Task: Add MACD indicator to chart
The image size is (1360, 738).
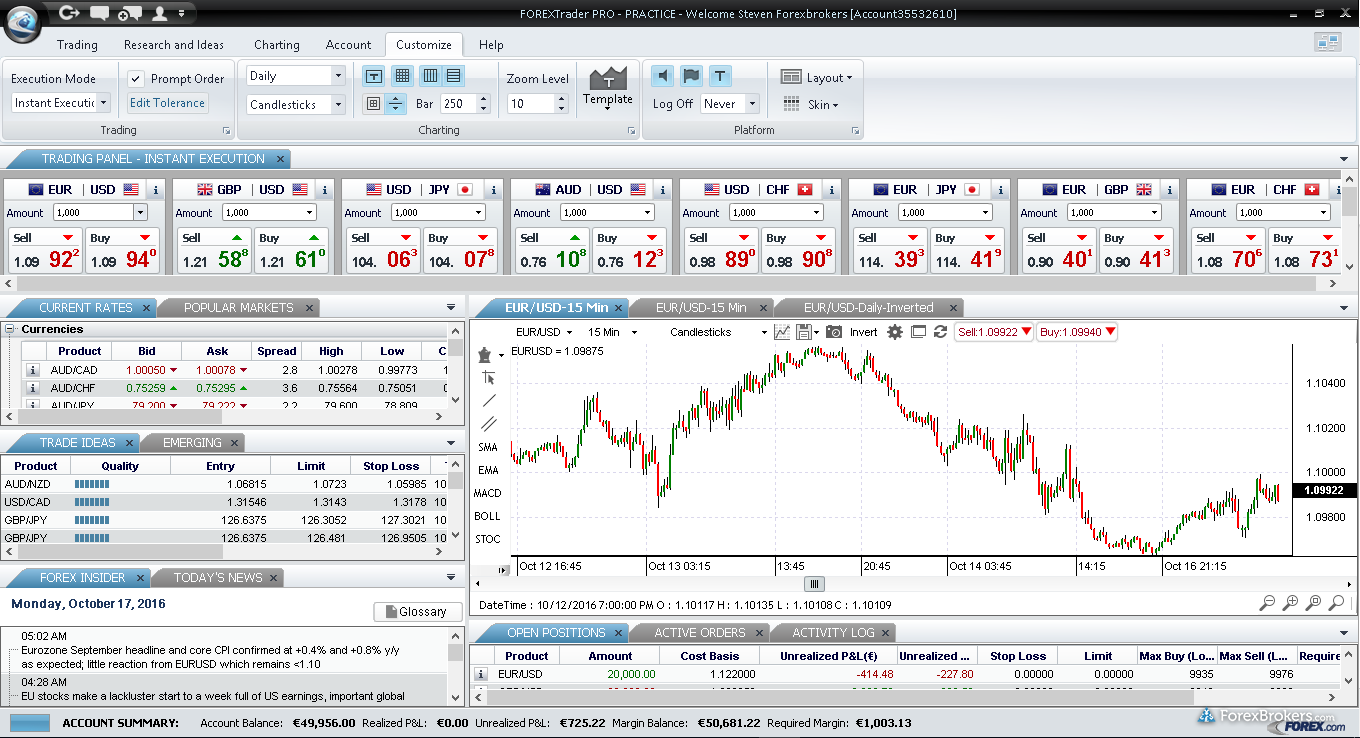Action: (488, 493)
